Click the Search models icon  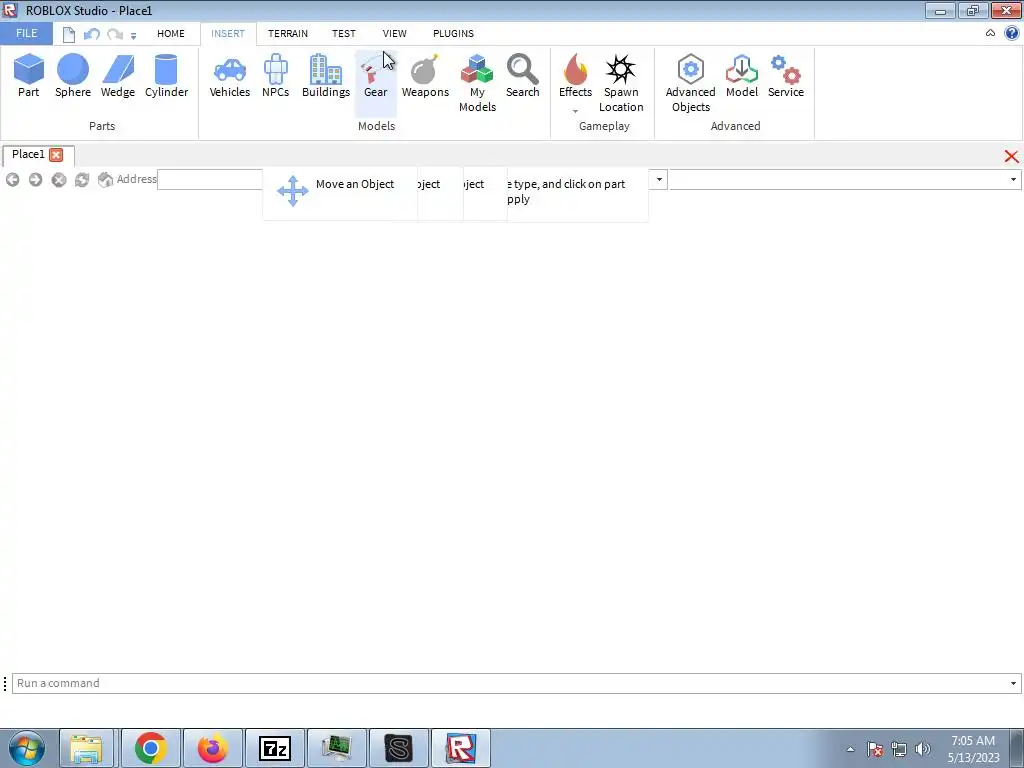[x=522, y=76]
